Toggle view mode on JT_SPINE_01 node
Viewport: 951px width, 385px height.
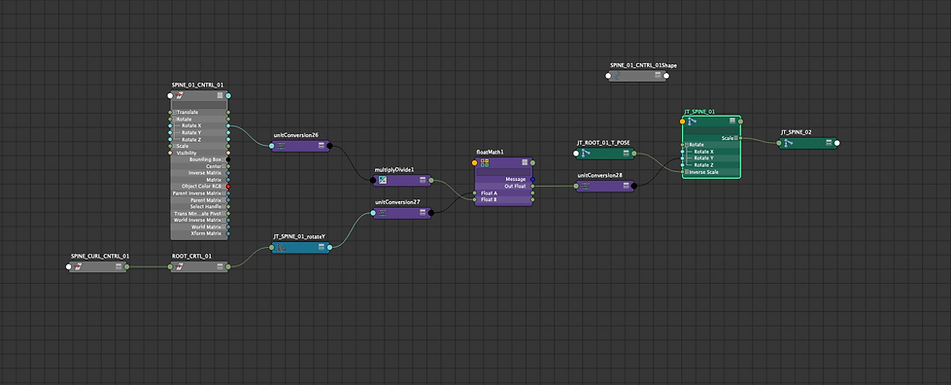coord(733,121)
